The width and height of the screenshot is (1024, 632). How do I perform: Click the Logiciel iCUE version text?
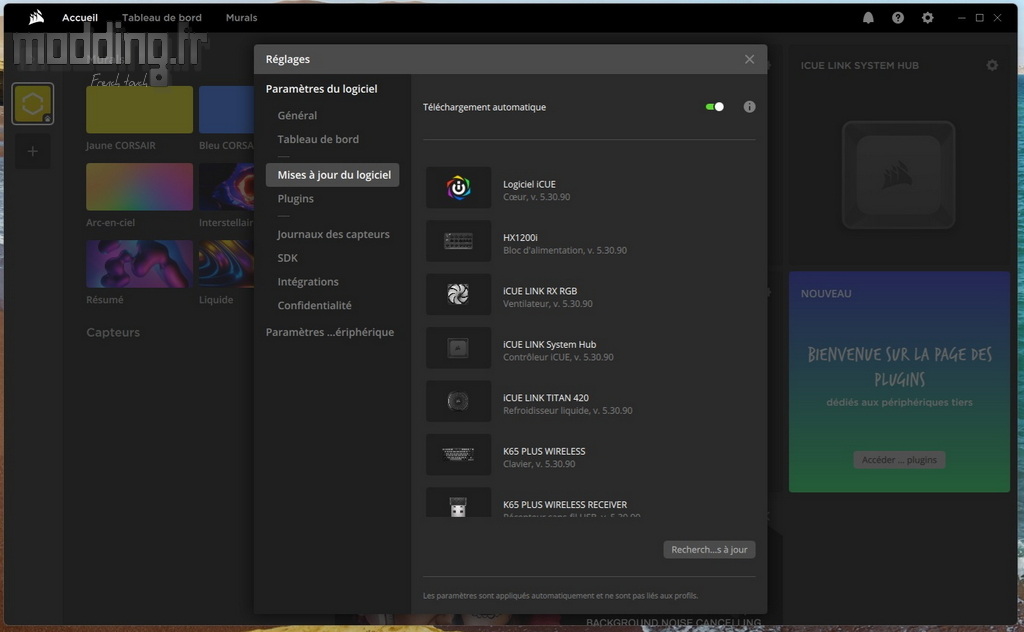[536, 197]
